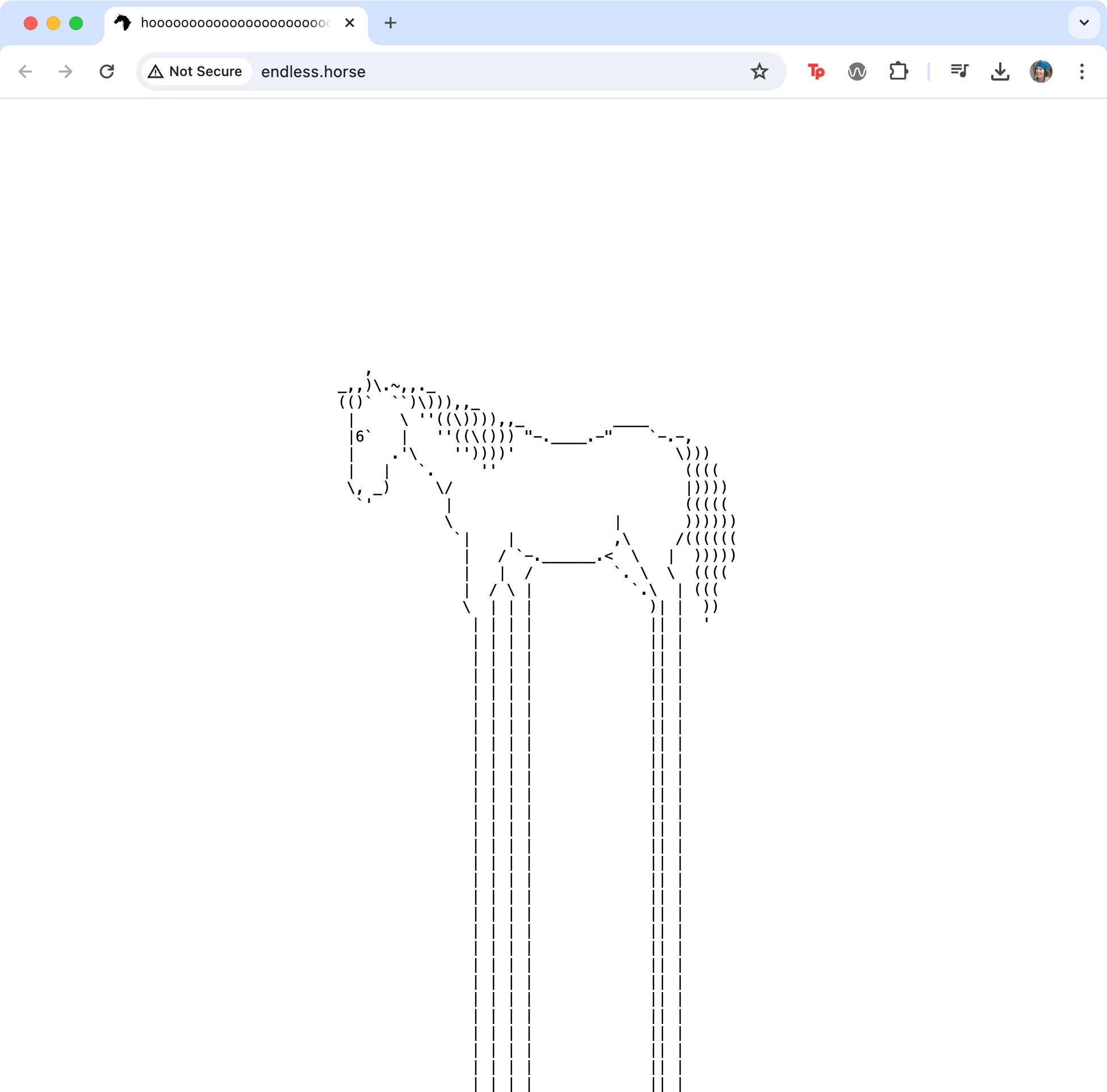This screenshot has height=1092, width=1107.
Task: Expand the chevron at the top right
Action: (x=1084, y=23)
